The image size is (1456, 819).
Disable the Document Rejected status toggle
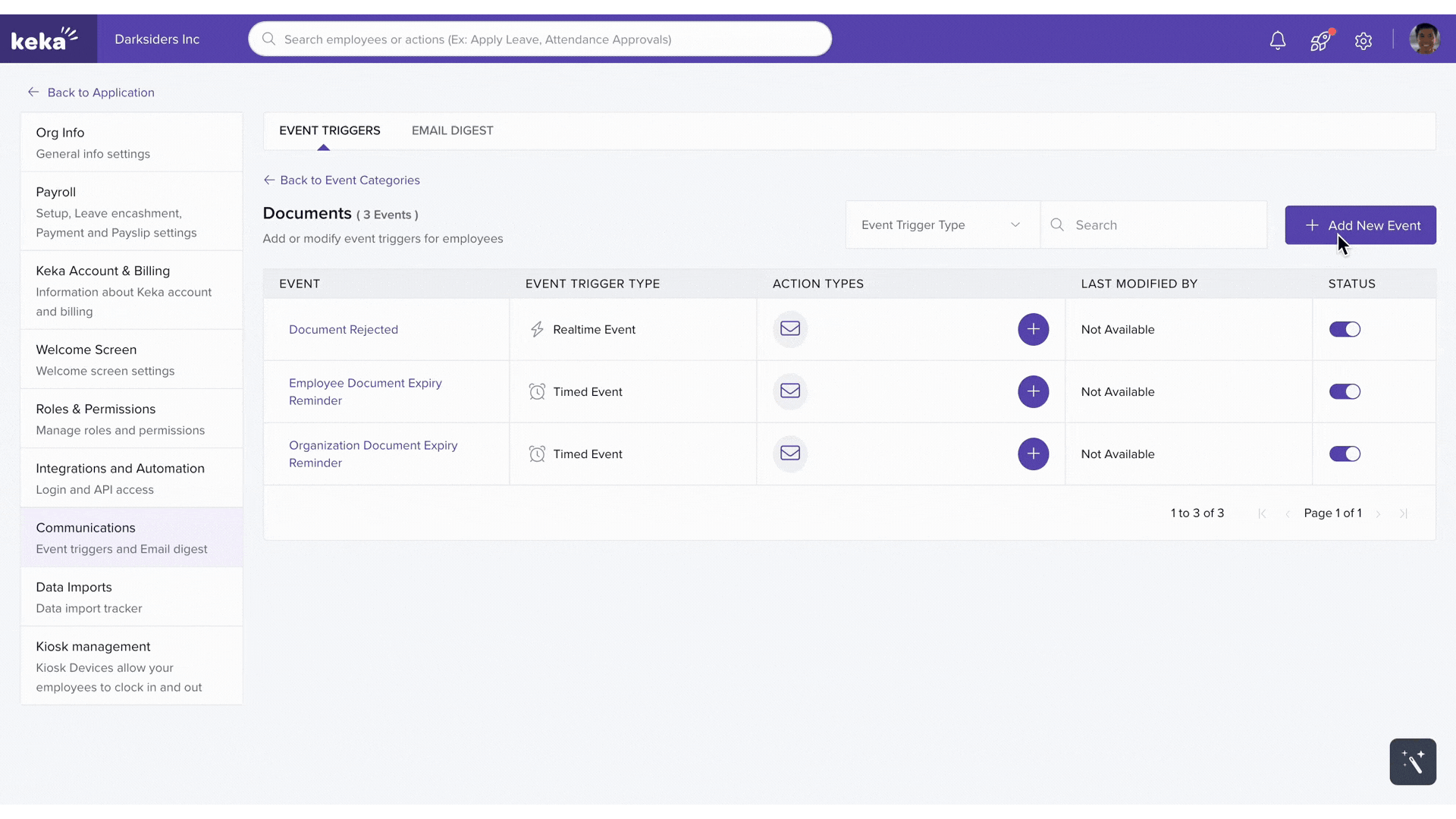tap(1345, 329)
